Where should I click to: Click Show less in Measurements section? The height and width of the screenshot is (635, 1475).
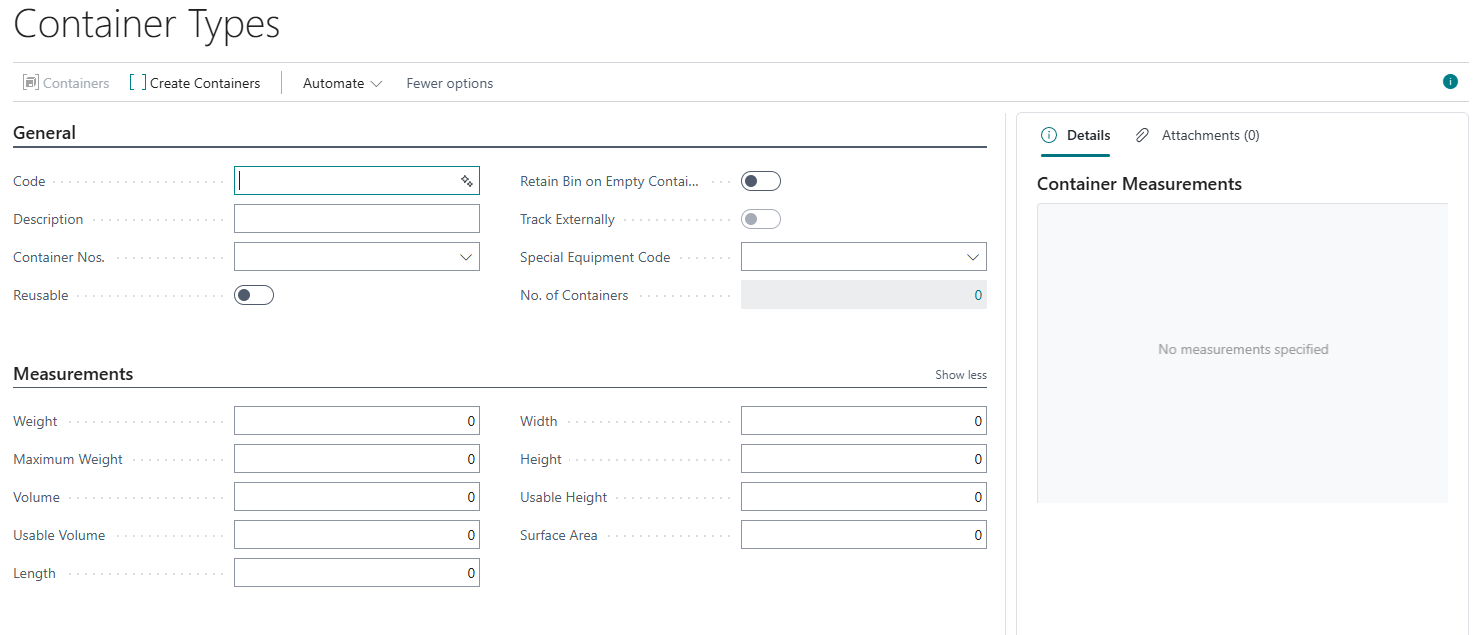pos(960,375)
